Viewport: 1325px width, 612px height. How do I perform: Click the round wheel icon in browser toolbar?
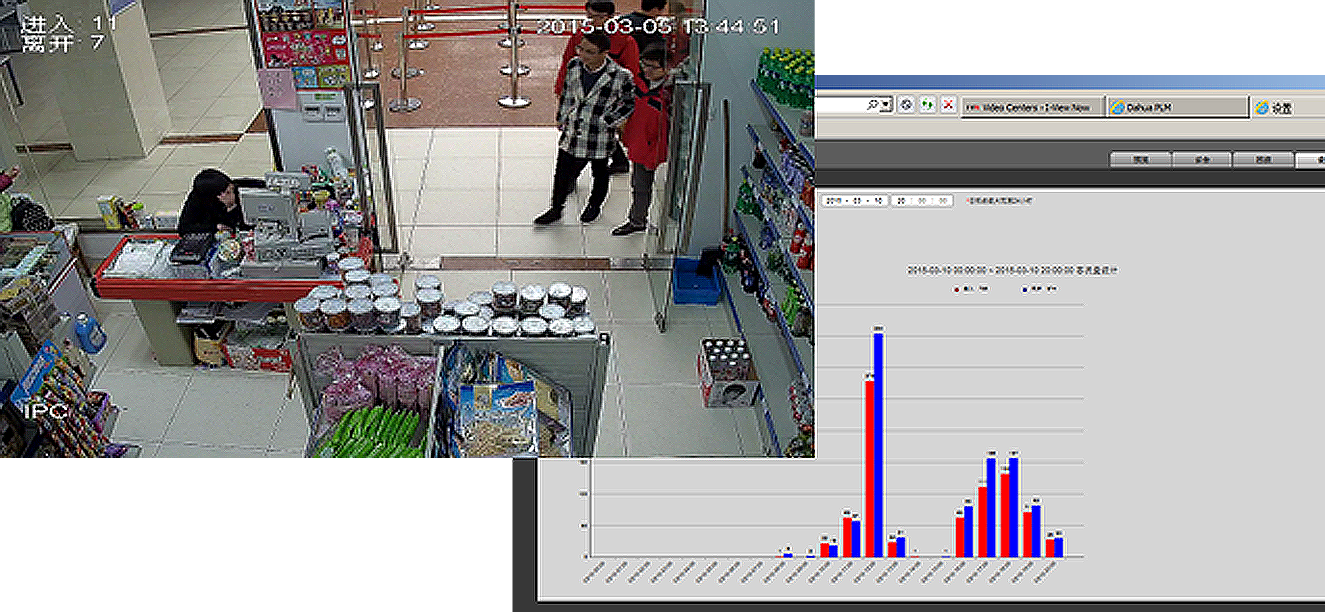906,105
